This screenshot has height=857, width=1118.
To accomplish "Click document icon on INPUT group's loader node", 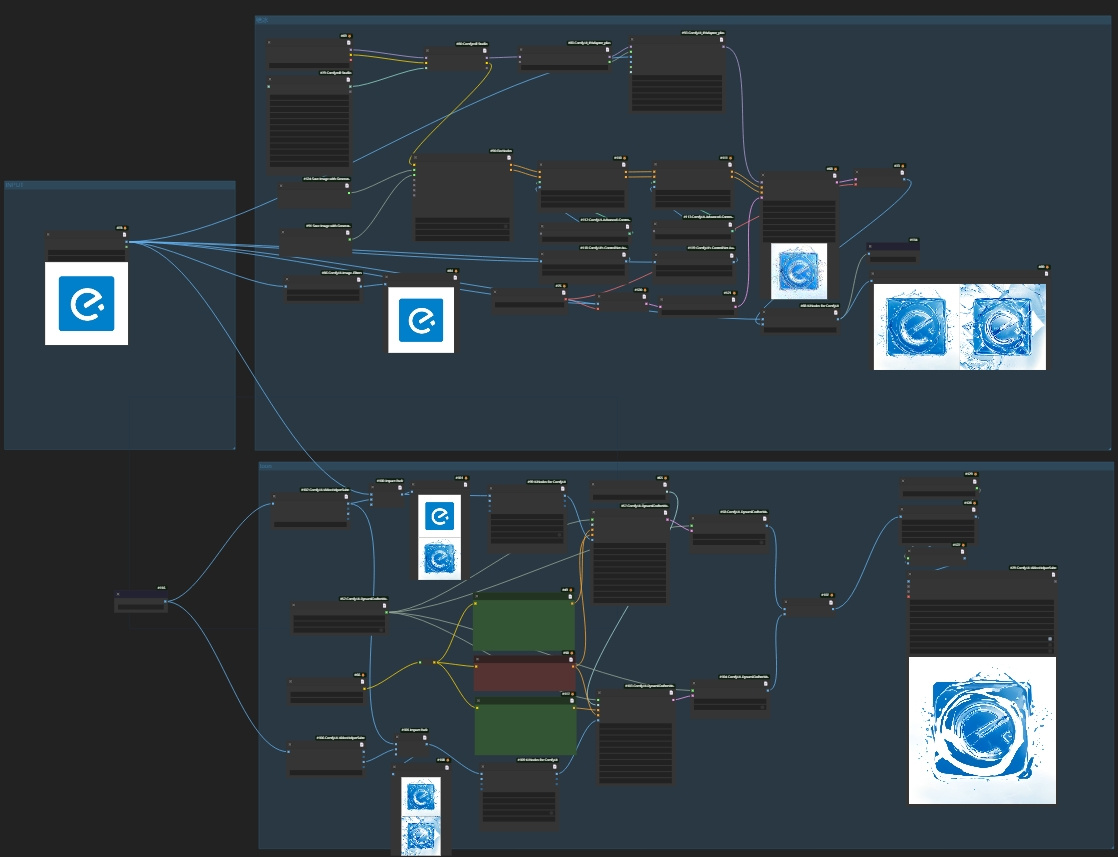I will tap(124, 235).
